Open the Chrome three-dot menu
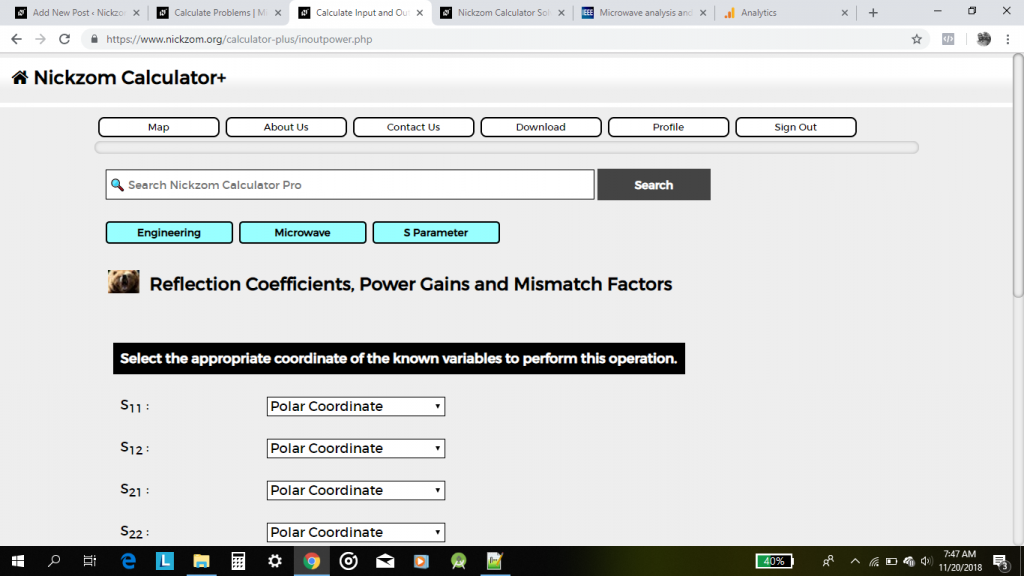The width and height of the screenshot is (1024, 576). pos(1008,39)
